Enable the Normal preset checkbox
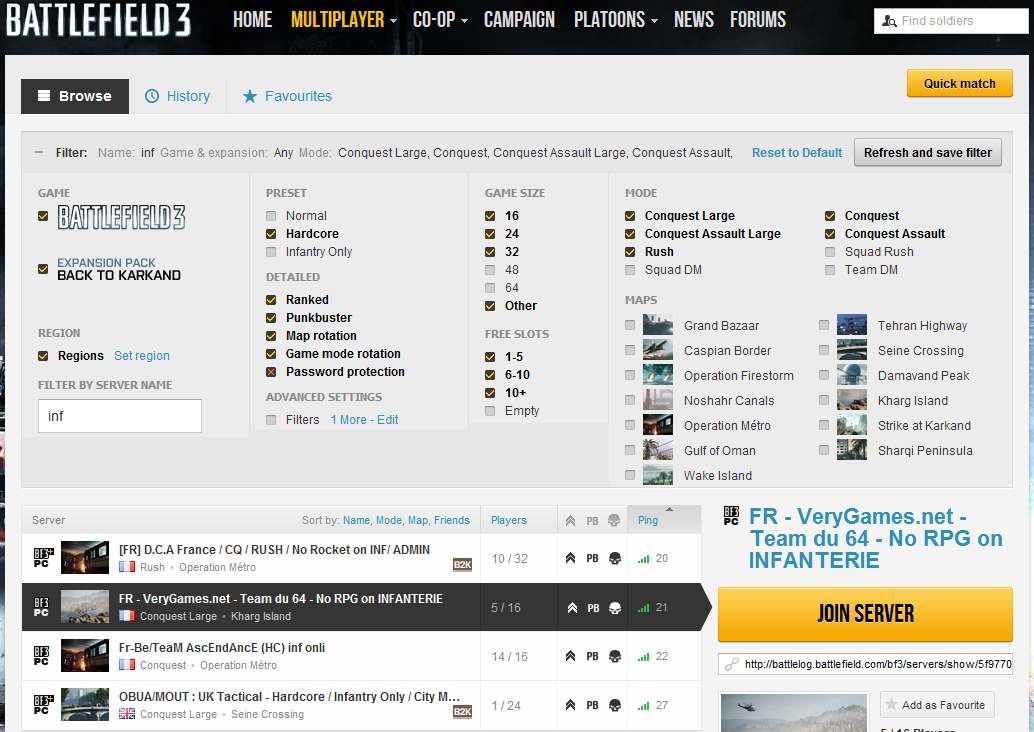The image size is (1034, 732). (x=271, y=215)
